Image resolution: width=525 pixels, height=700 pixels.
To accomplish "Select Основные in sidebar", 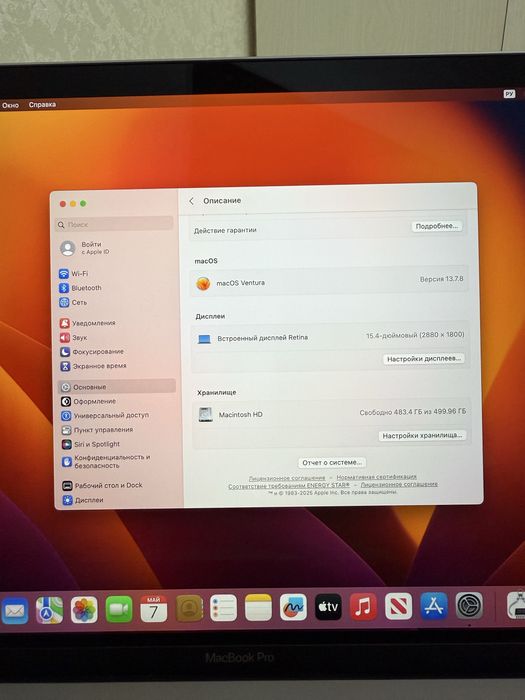I will tap(117, 387).
